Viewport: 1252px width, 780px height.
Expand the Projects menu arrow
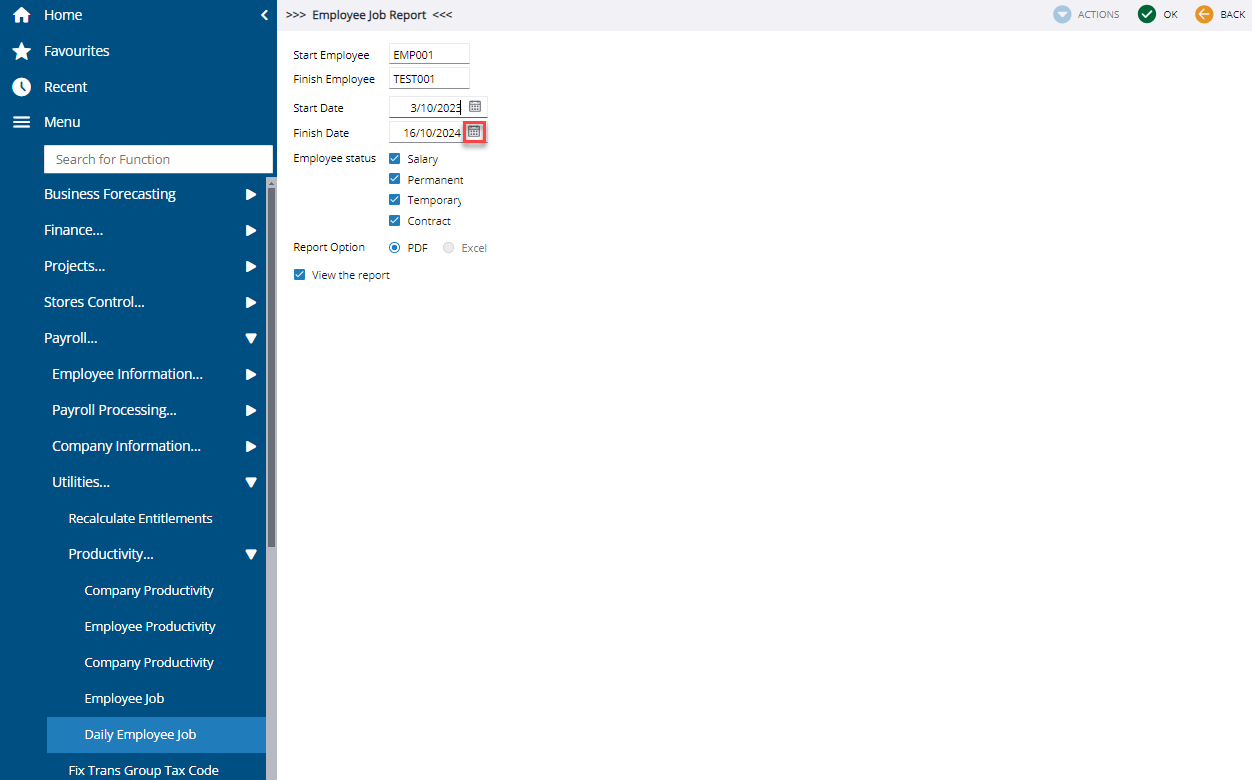coord(251,266)
